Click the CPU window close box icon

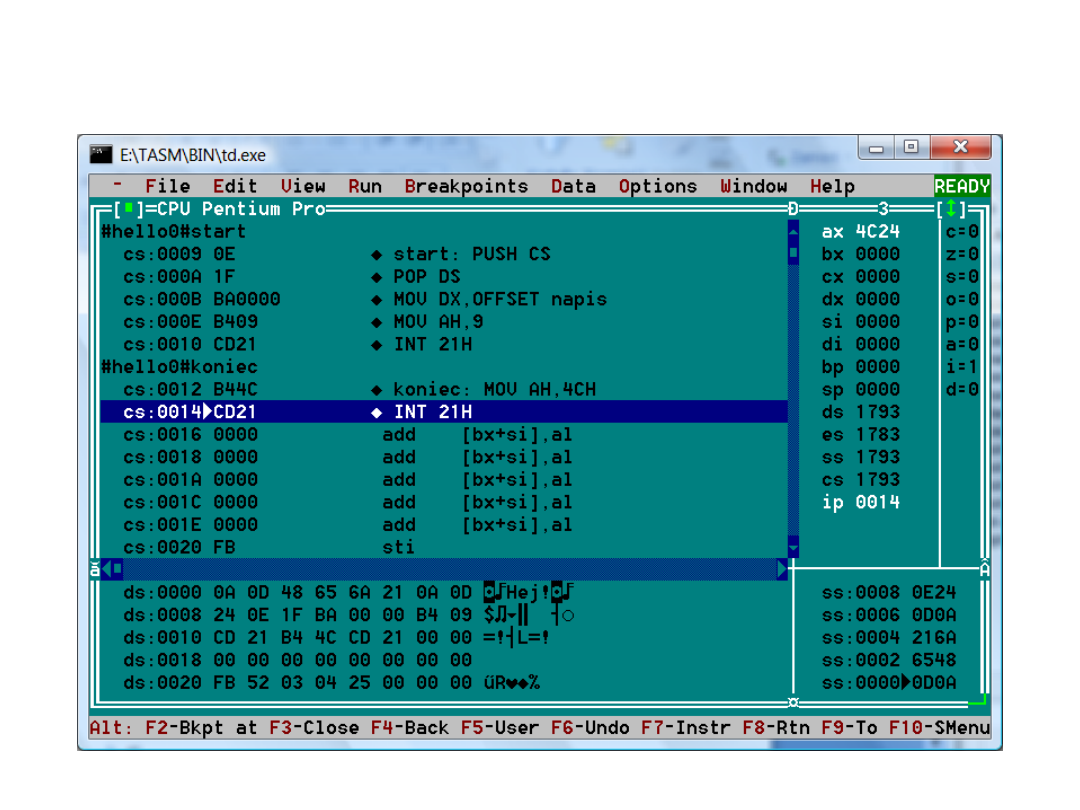127,209
